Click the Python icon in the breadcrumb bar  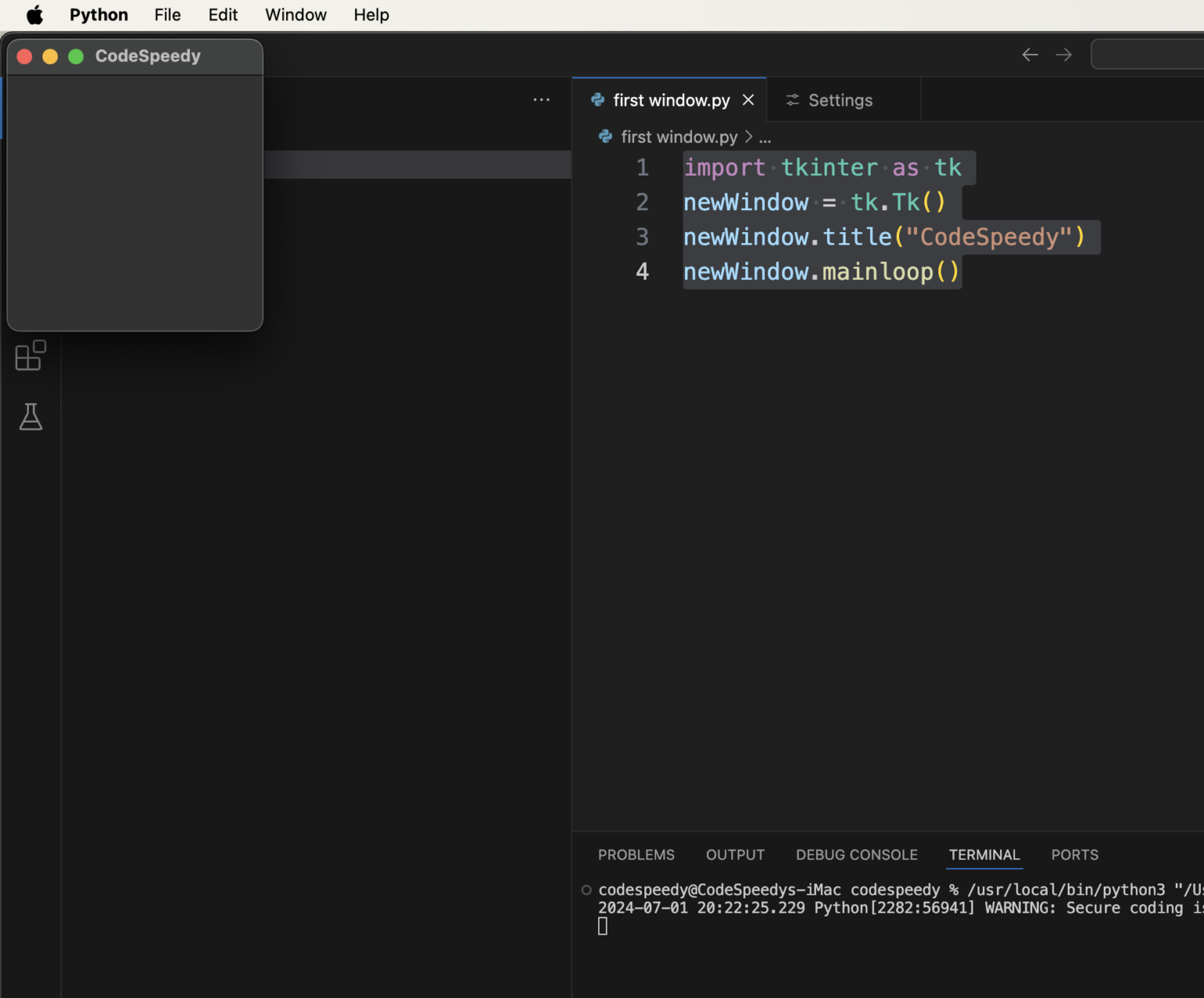click(x=604, y=136)
